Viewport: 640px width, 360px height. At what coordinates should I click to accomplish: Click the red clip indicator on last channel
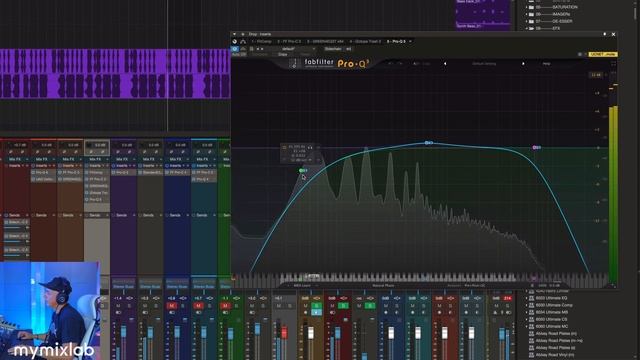click(x=507, y=298)
